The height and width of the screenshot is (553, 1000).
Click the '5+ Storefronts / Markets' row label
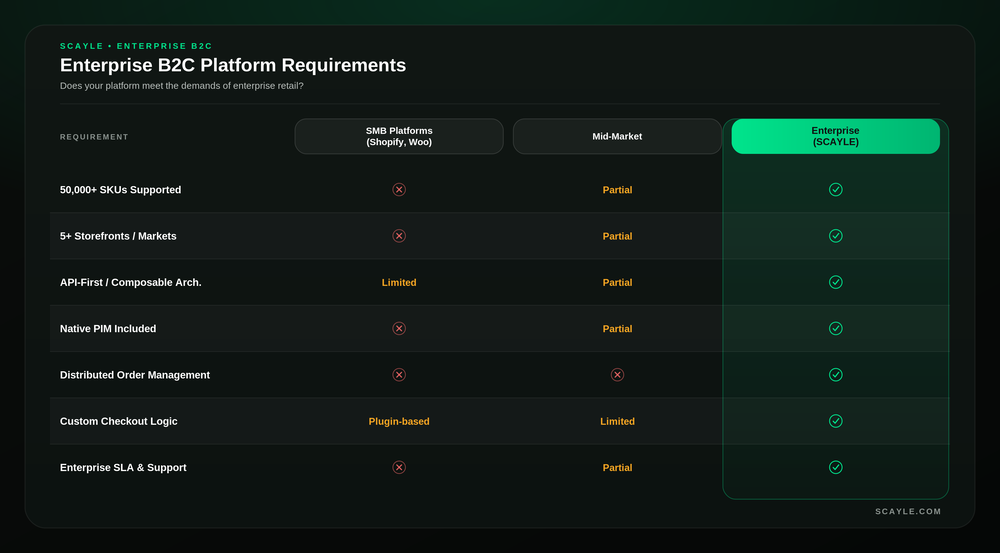point(118,236)
